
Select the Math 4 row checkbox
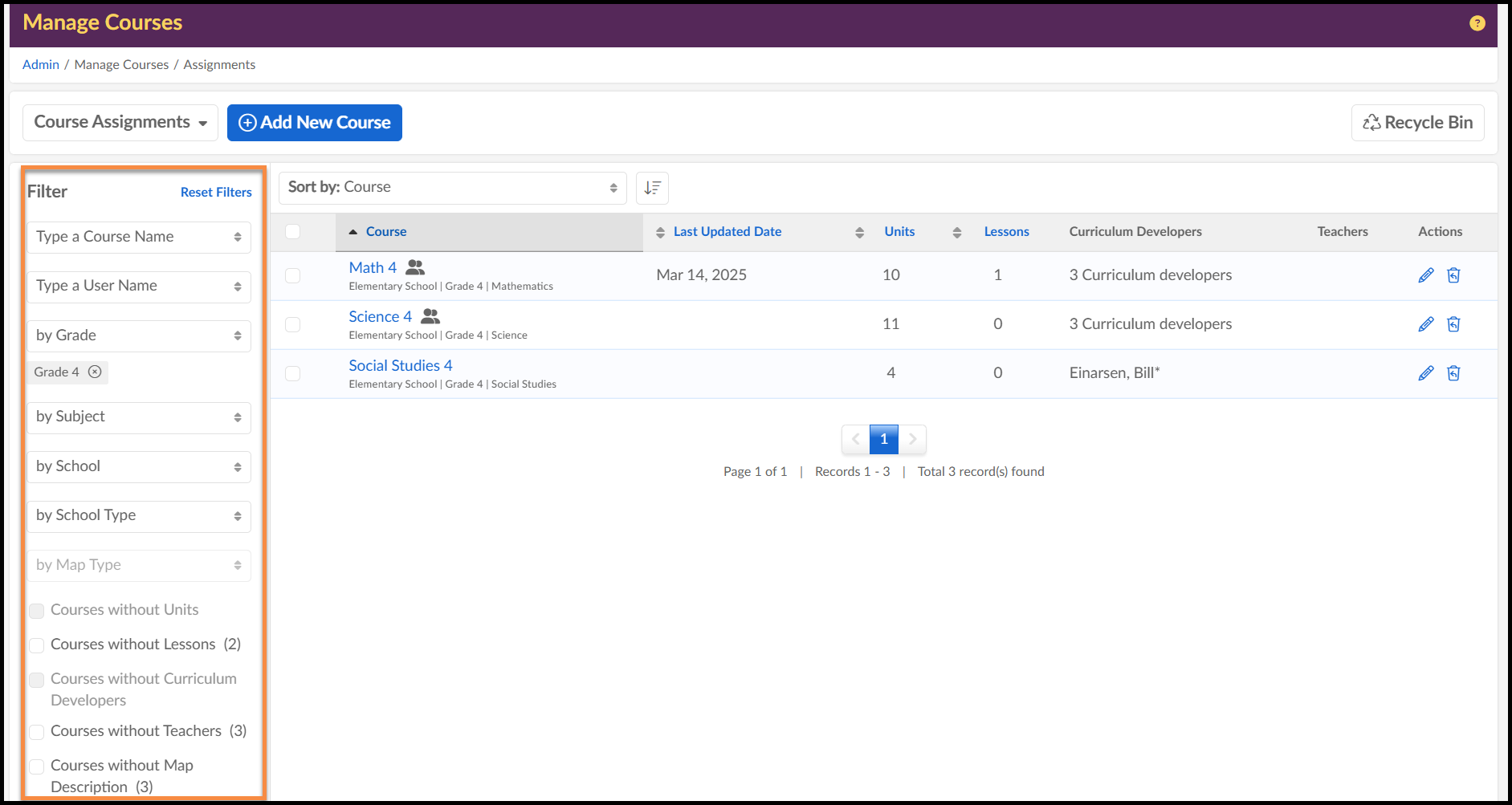[x=293, y=275]
